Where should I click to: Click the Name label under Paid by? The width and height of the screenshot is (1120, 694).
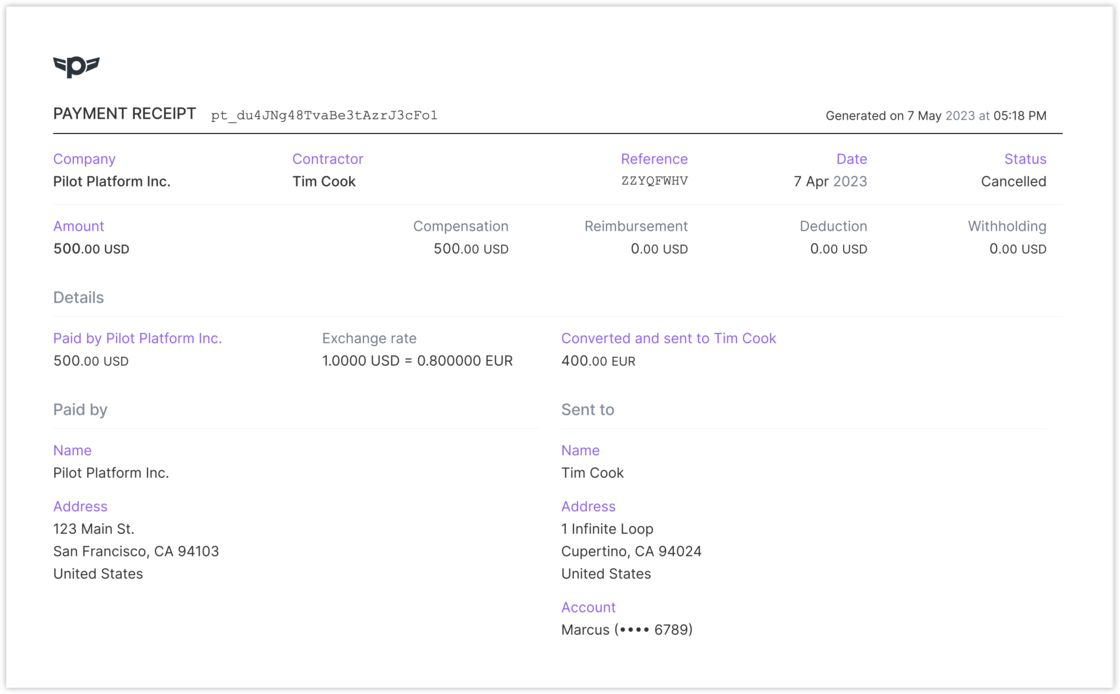[x=72, y=451]
